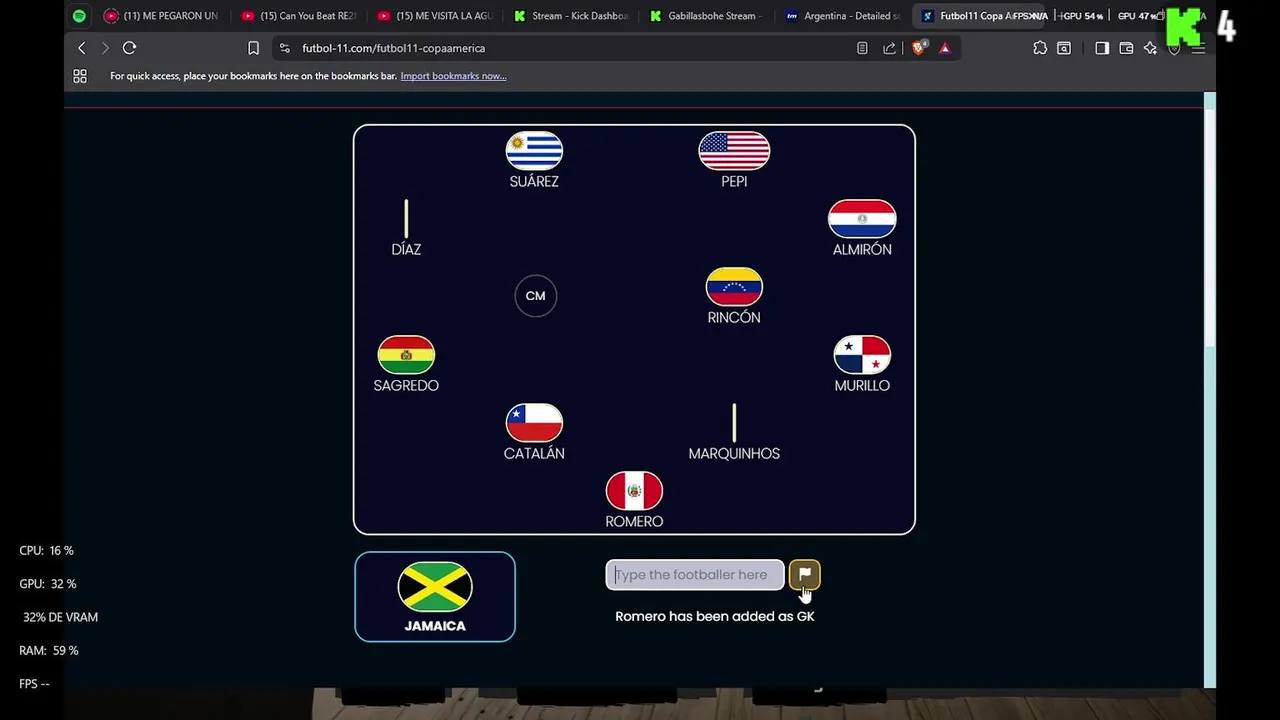Click the flag submit button next to the input
Viewport: 1280px width, 720px height.
click(805, 574)
